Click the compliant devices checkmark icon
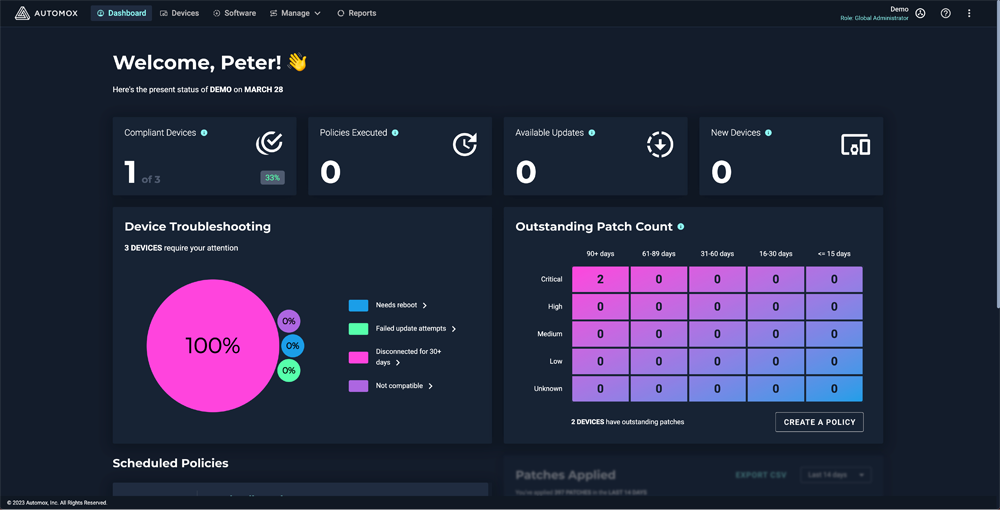 [x=269, y=143]
